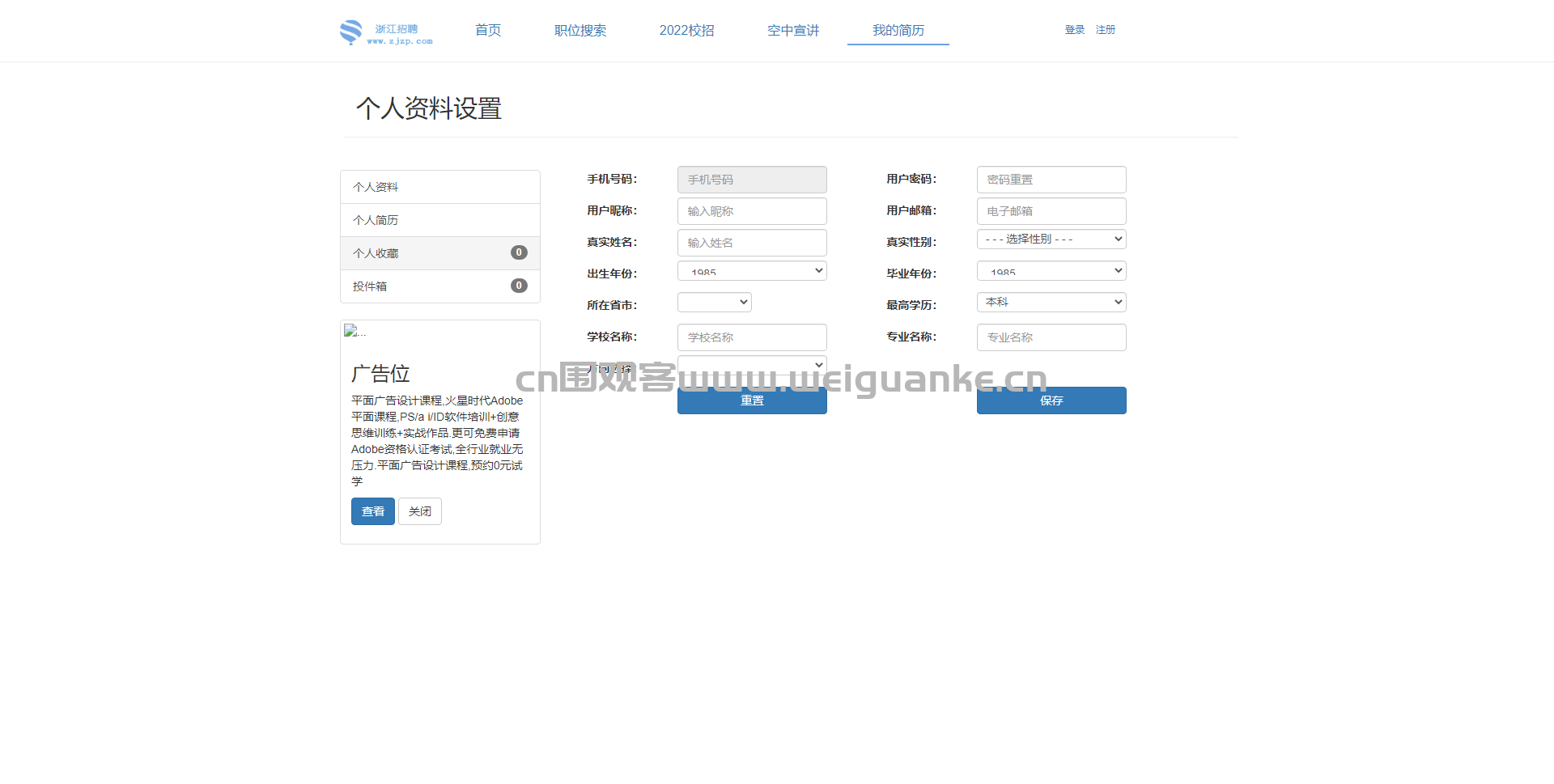Click 查看 in the ad panel
The height and width of the screenshot is (784, 1554).
(373, 511)
